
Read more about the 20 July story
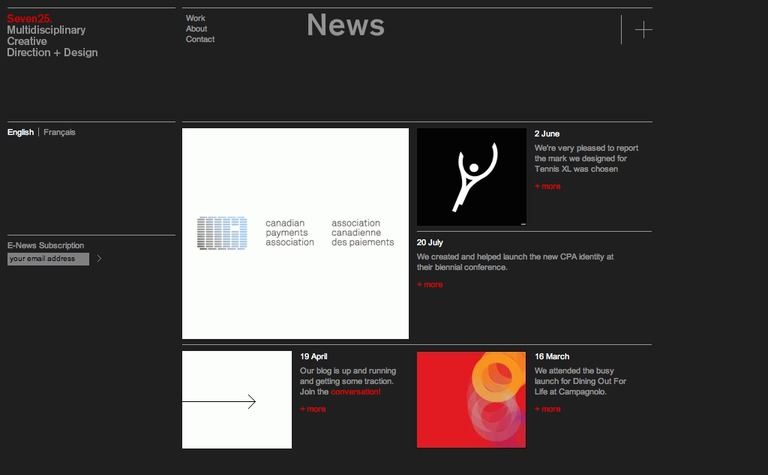click(430, 285)
